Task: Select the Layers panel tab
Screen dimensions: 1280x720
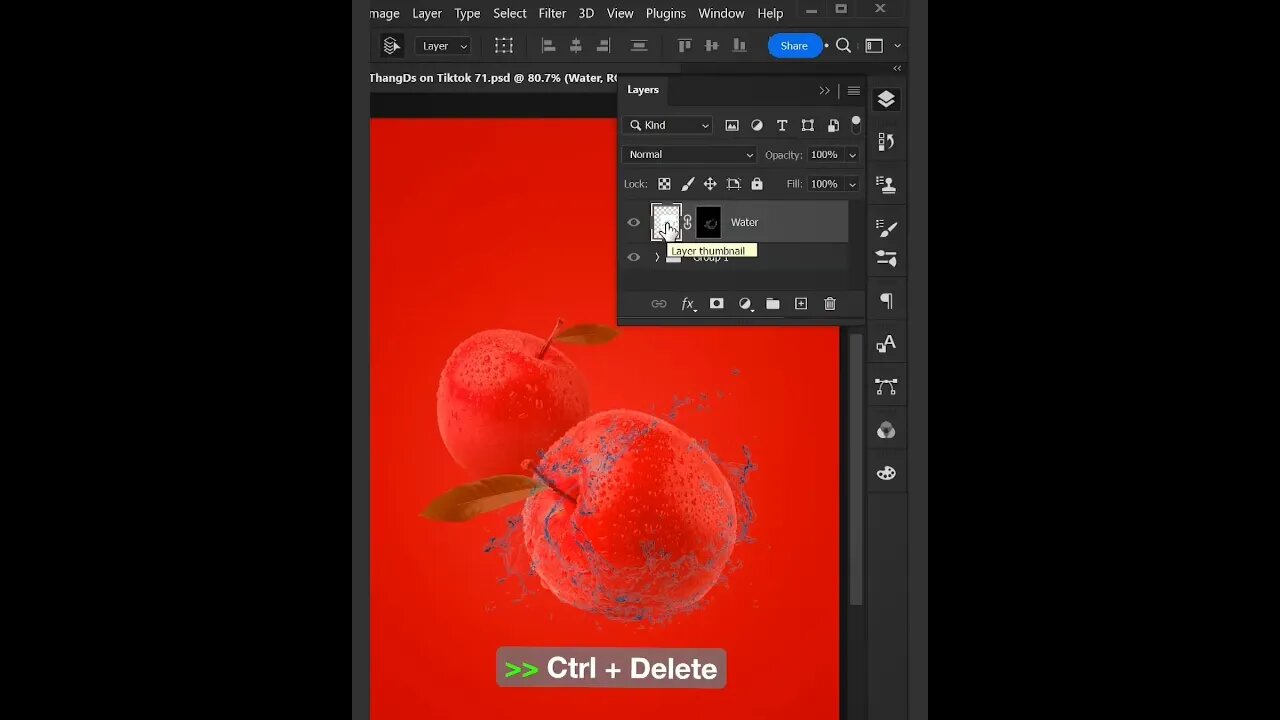Action: click(x=643, y=90)
